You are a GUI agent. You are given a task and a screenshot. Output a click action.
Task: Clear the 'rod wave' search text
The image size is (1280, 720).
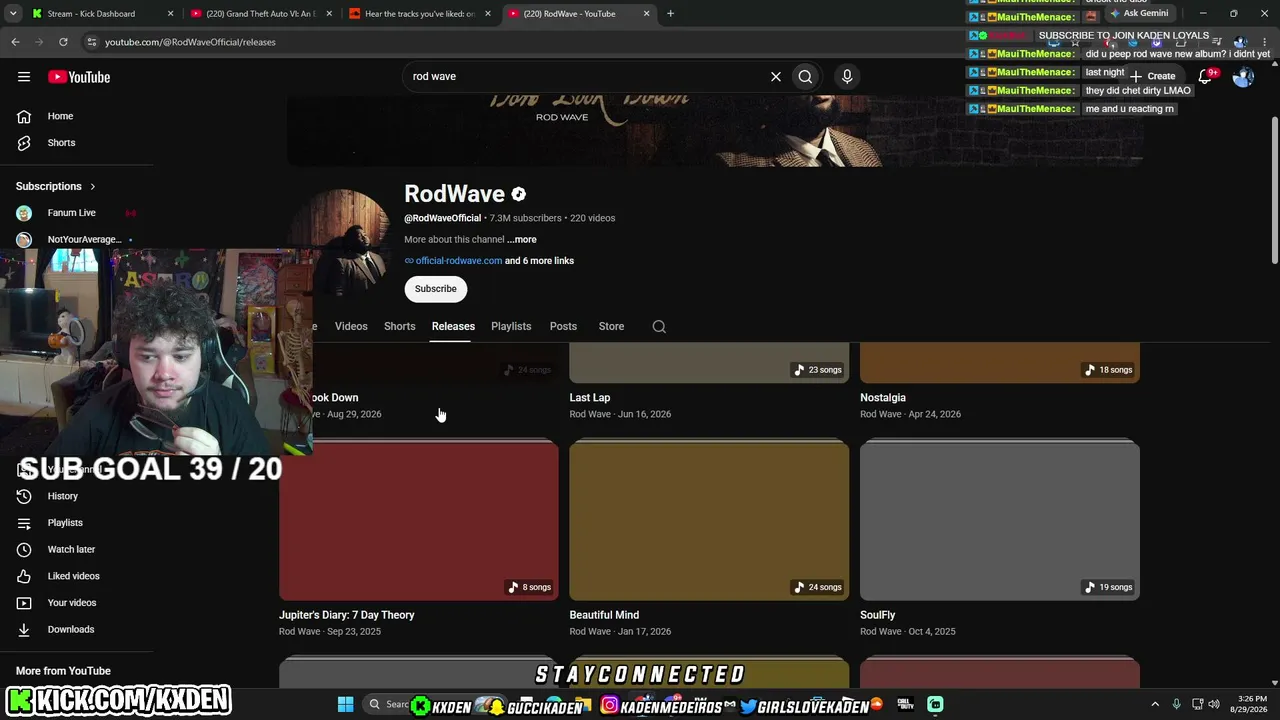coord(775,76)
